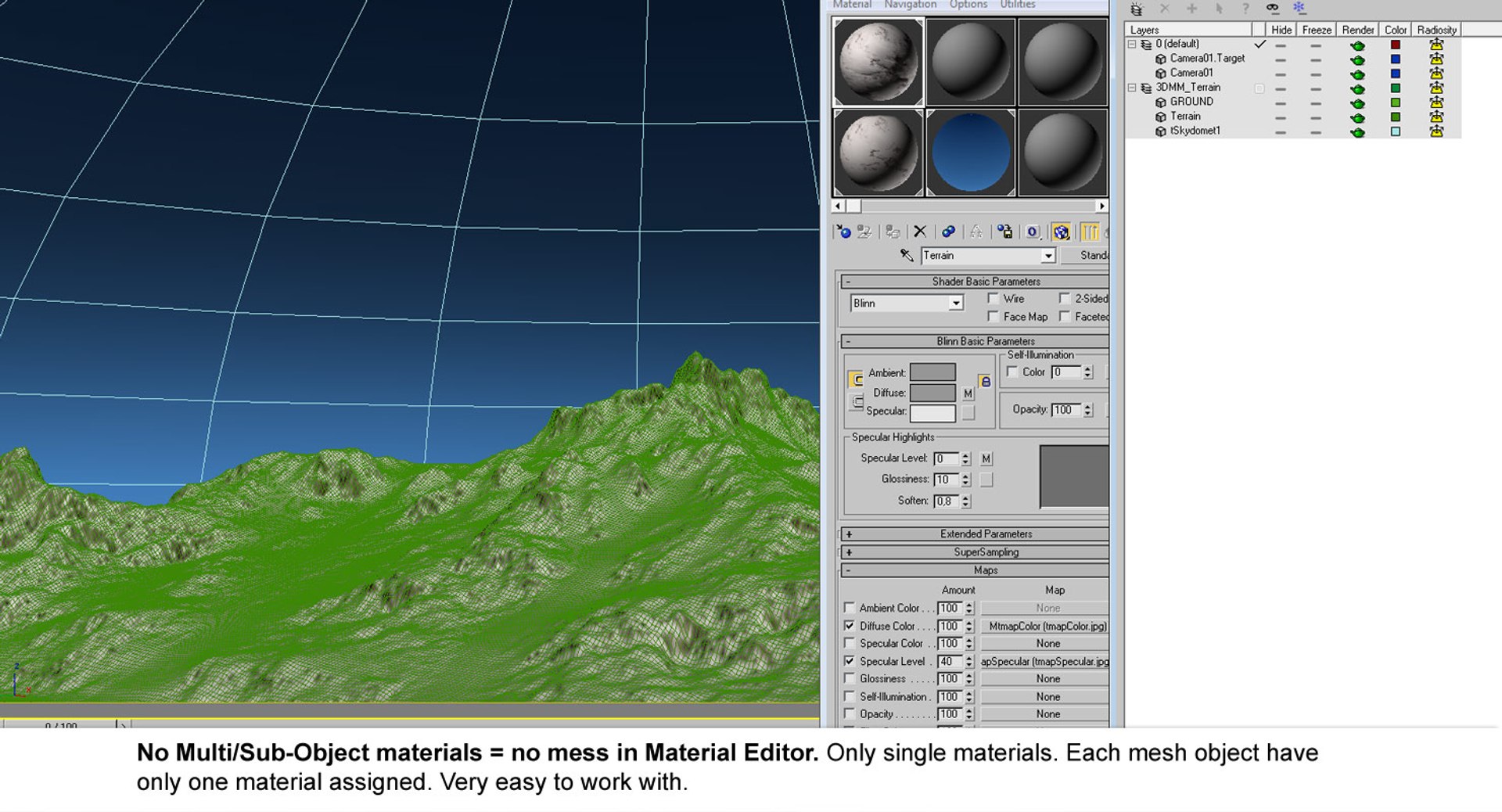This screenshot has height=812, width=1502.
Task: Toggle render teapot for Camera01 row
Action: 1358,74
